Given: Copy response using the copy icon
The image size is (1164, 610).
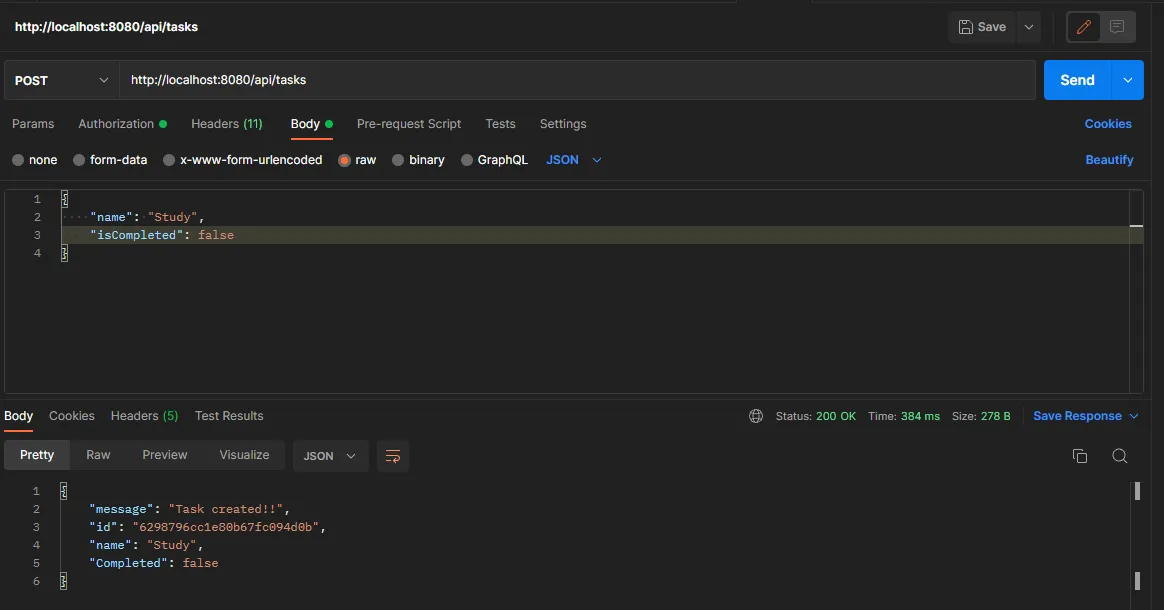Looking at the screenshot, I should tap(1080, 456).
